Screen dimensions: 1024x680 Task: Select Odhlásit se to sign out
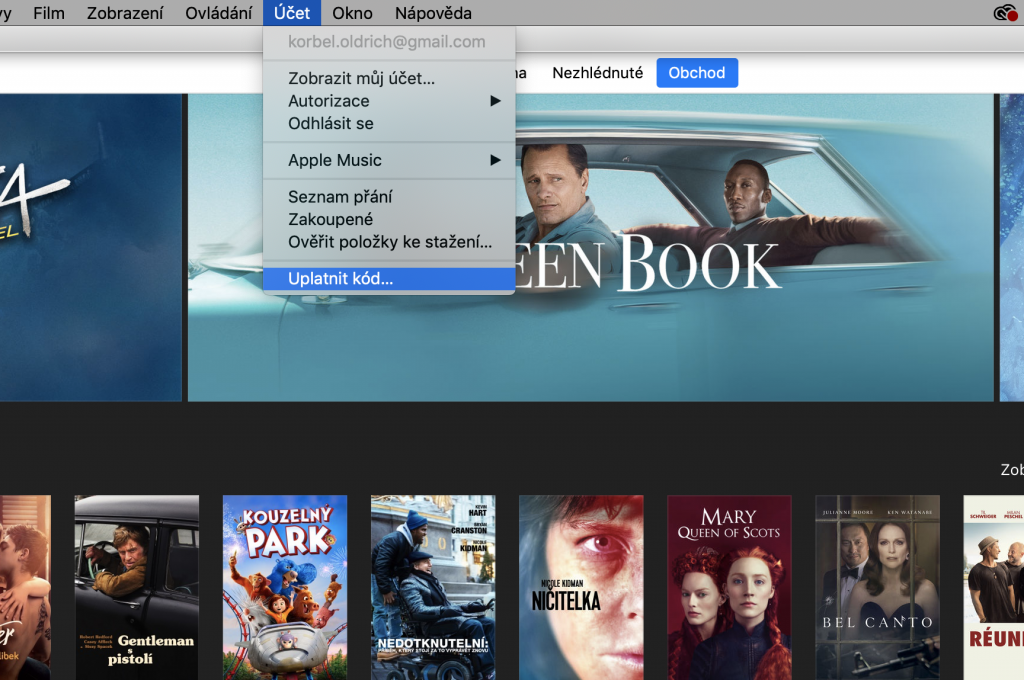point(389,123)
